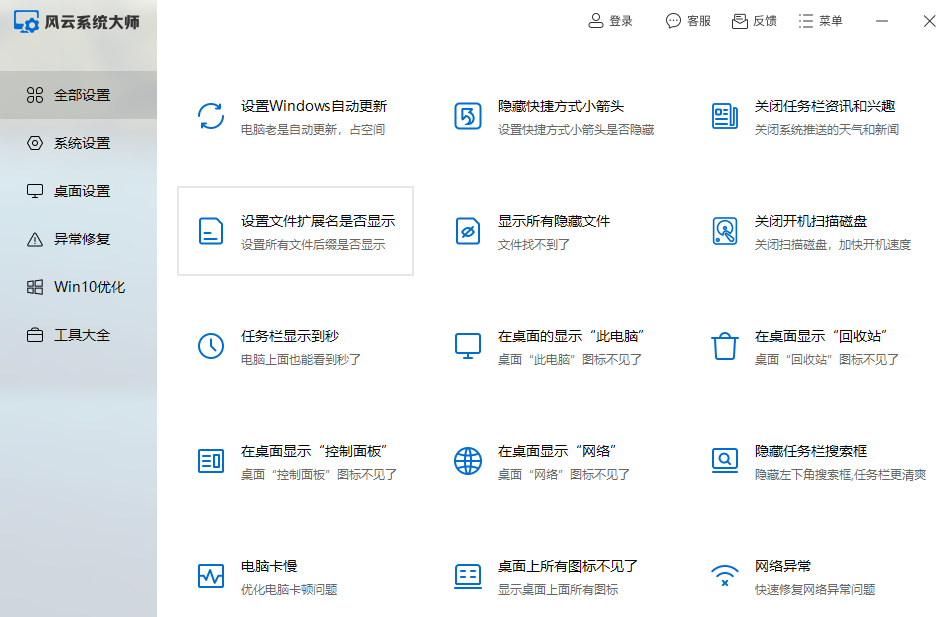Screen dimensions: 938x617
Task: Click the file extension document icon
Action: pyautogui.click(x=211, y=231)
